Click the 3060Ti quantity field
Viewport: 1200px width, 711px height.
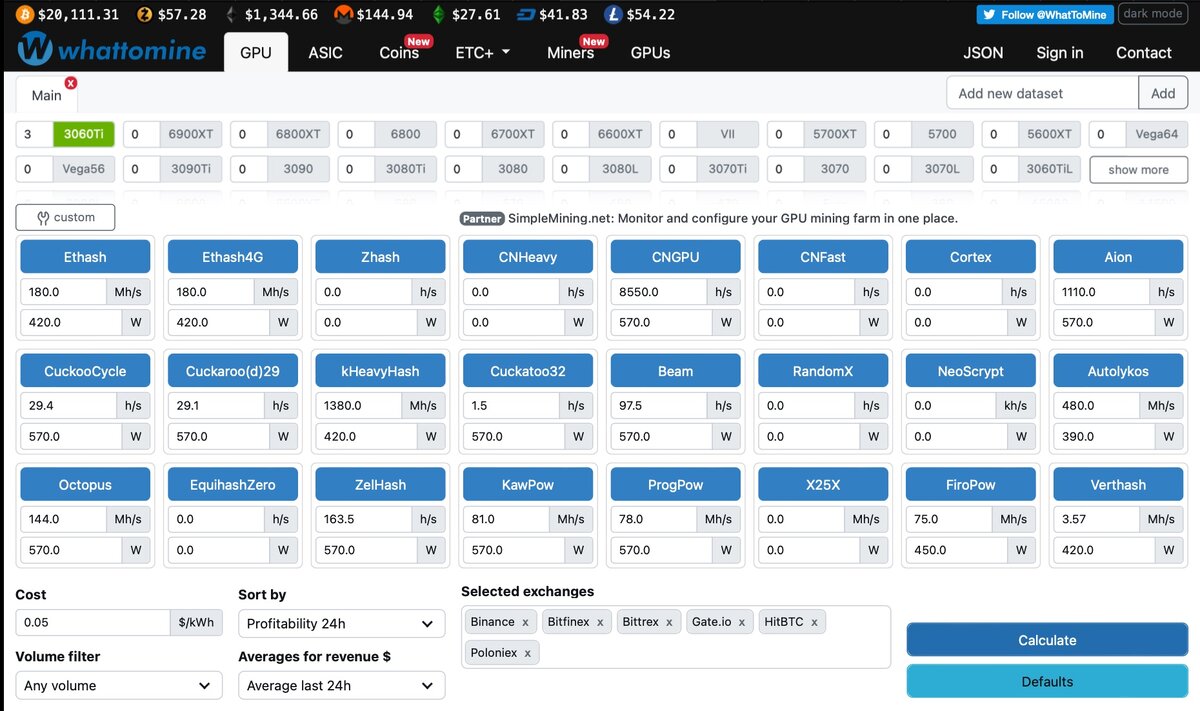(x=34, y=134)
